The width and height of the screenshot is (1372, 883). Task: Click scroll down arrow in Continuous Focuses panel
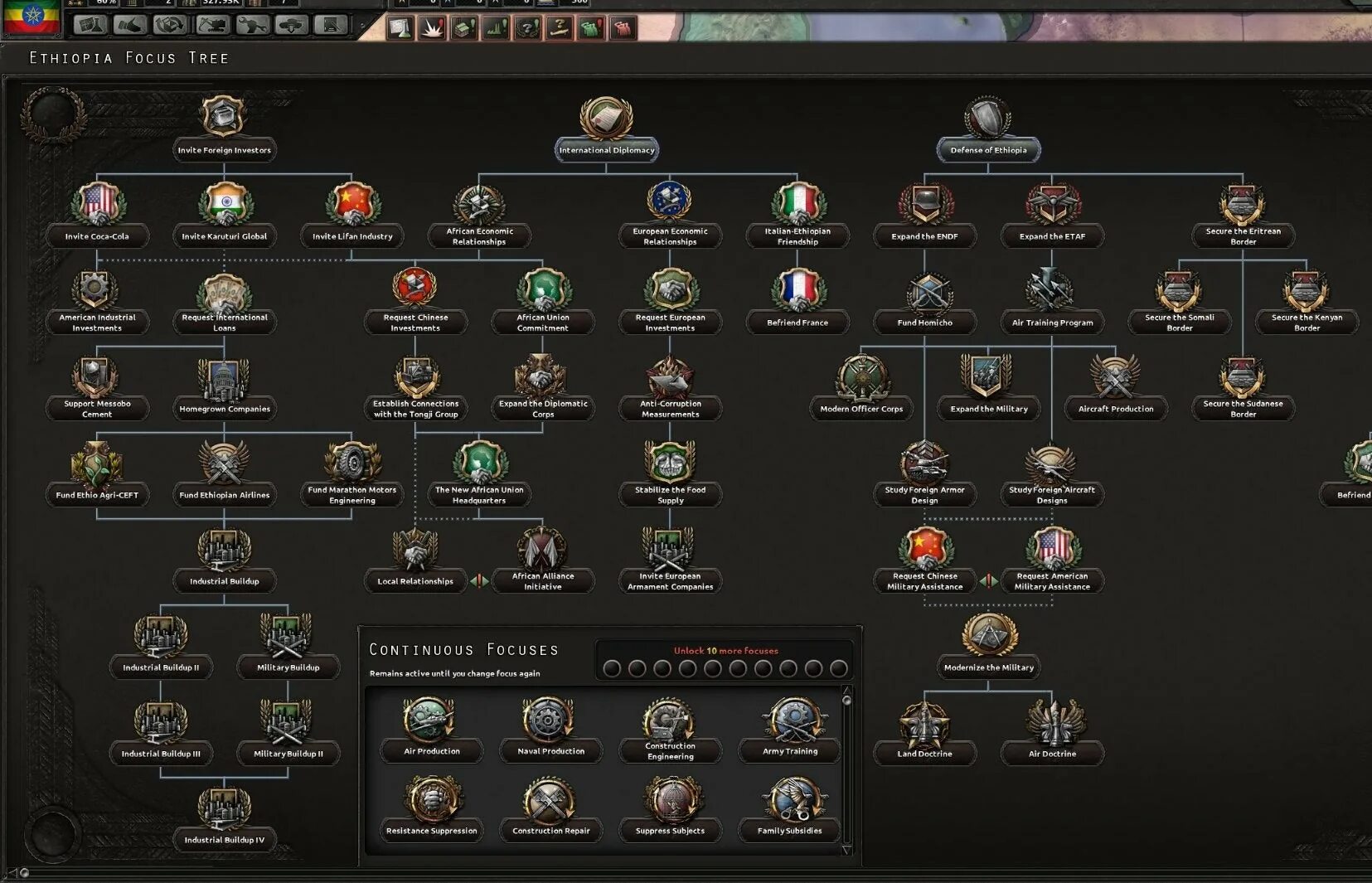tap(846, 850)
